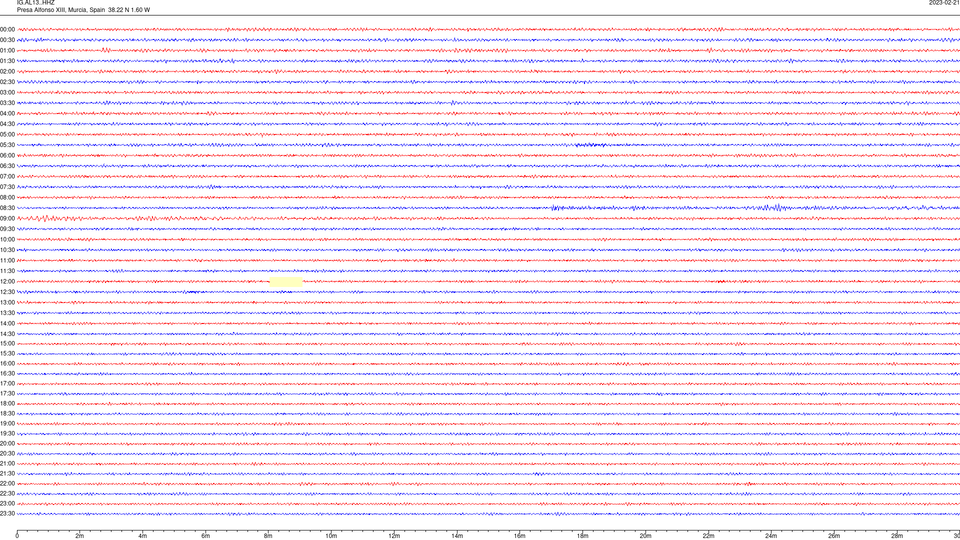
Task: Select the 05:00 row time label
Action: pyautogui.click(x=7, y=135)
